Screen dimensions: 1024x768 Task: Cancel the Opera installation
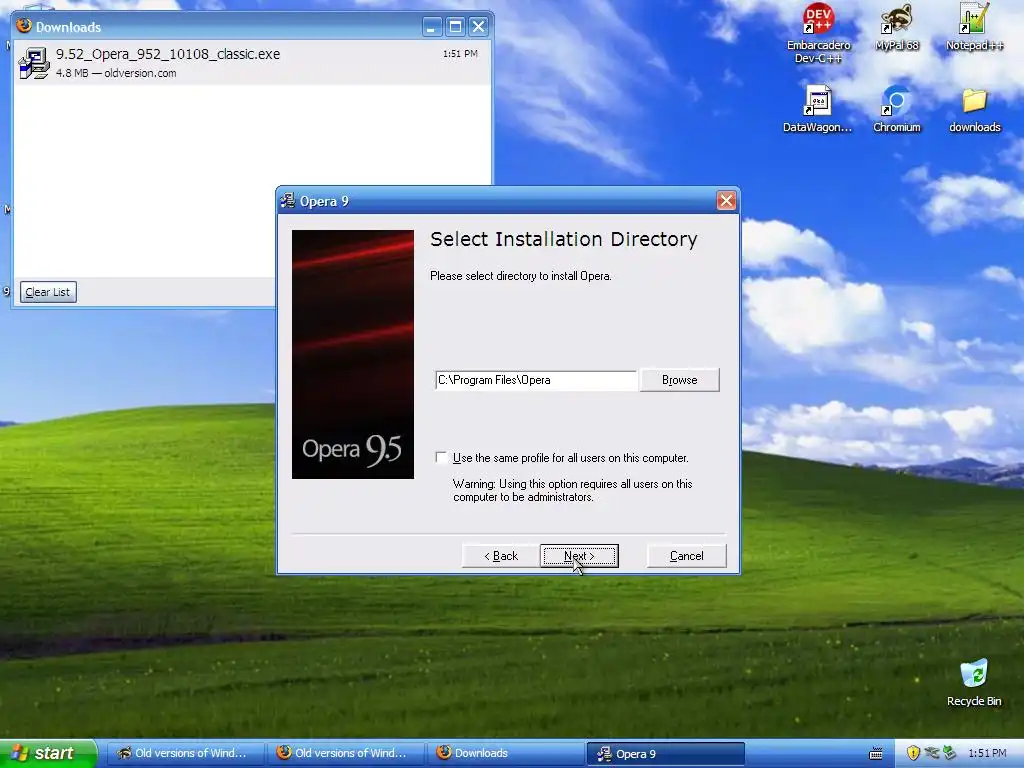tap(686, 556)
